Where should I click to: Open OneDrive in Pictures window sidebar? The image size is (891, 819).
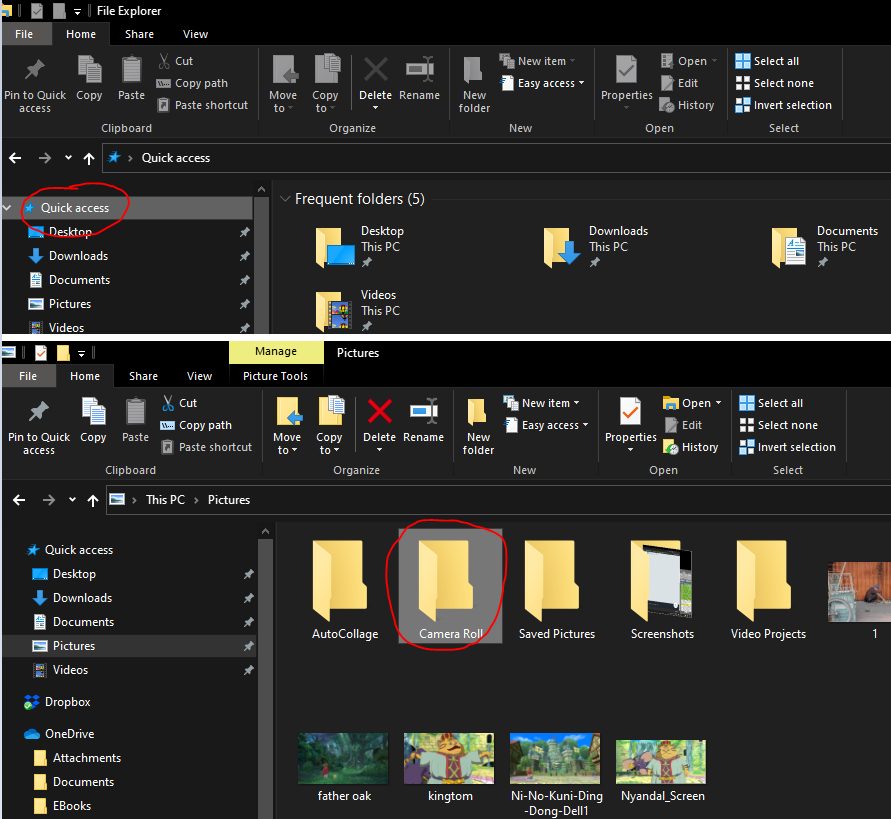[x=59, y=734]
